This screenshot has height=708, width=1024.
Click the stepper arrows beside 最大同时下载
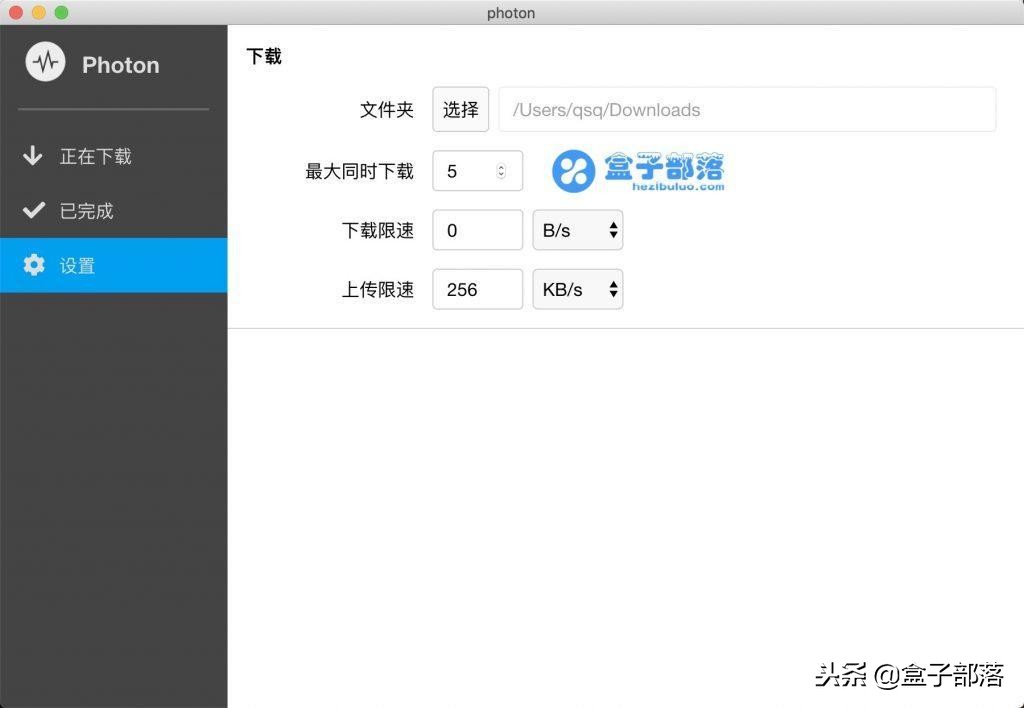point(501,170)
